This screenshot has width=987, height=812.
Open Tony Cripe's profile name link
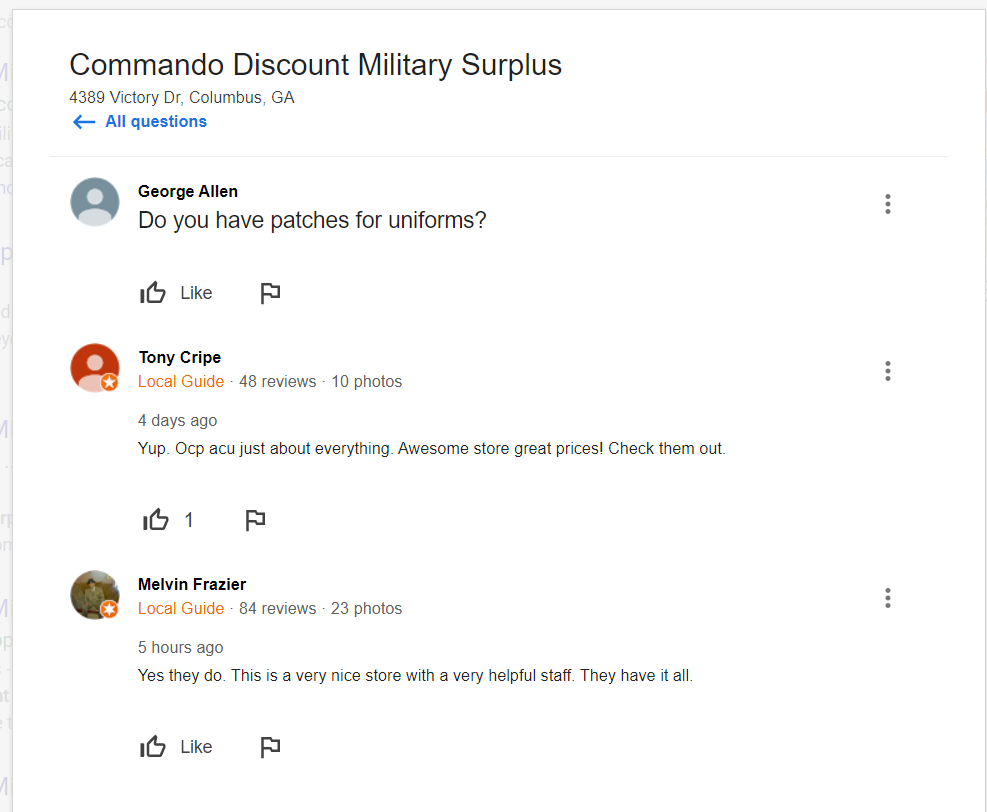(x=179, y=357)
